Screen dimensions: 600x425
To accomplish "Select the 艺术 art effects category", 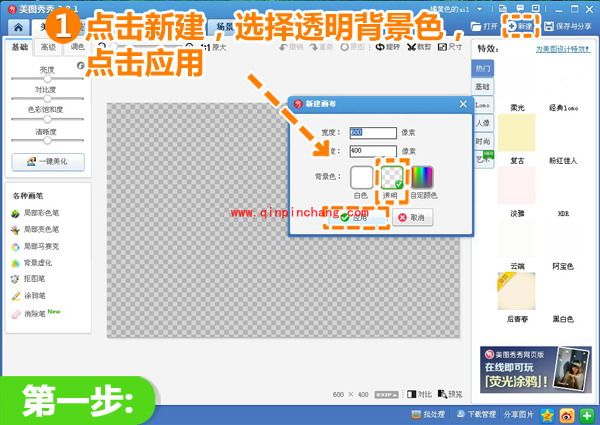I will pyautogui.click(x=483, y=159).
